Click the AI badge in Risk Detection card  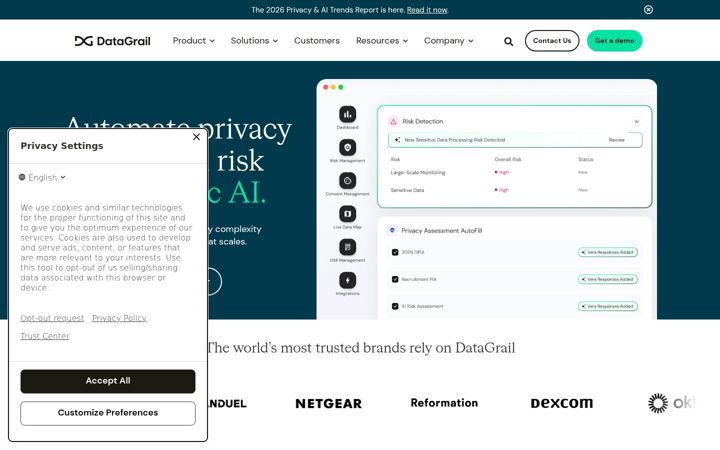click(636, 121)
